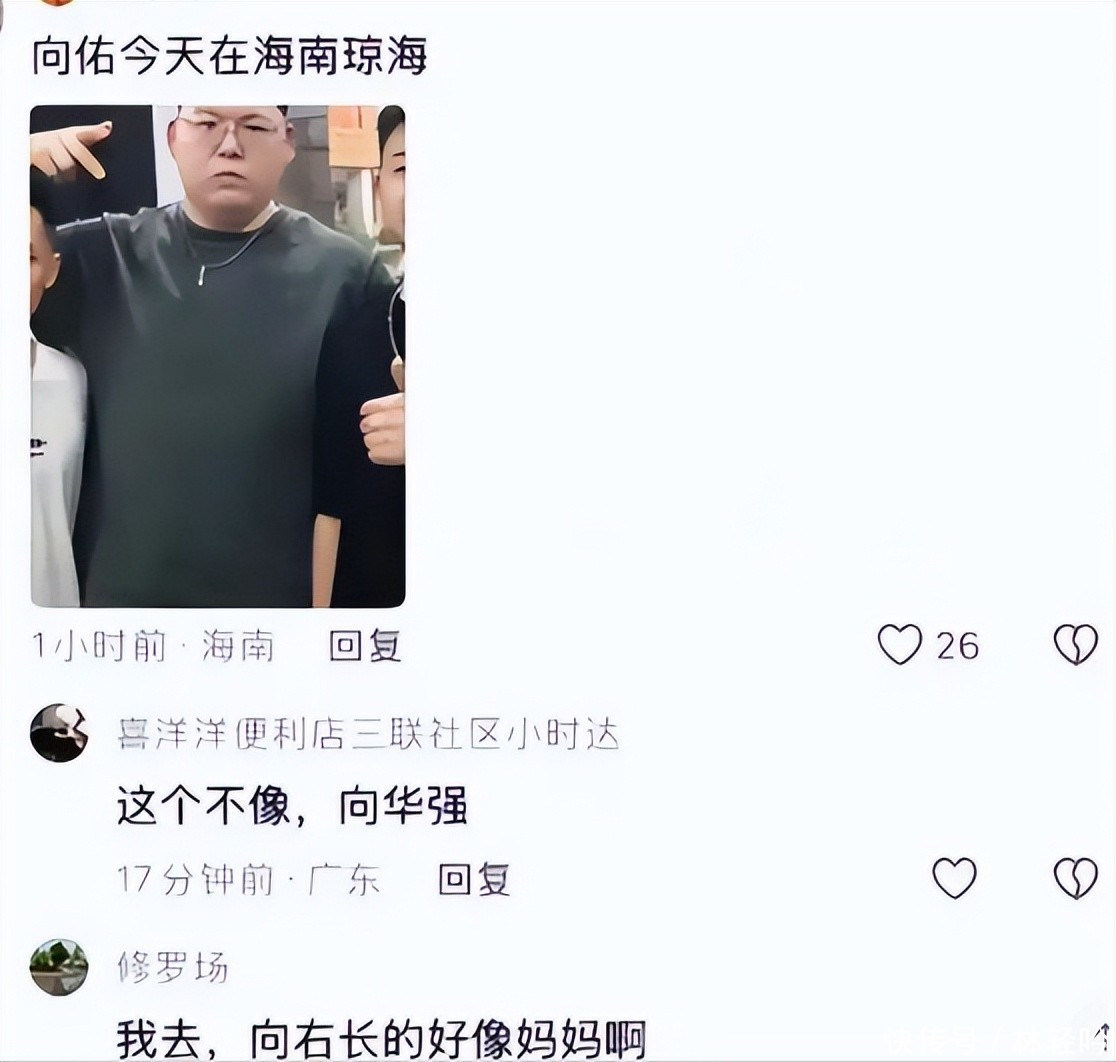Open username 修罗场 profile
The width and height of the screenshot is (1116, 1062).
click(x=173, y=968)
